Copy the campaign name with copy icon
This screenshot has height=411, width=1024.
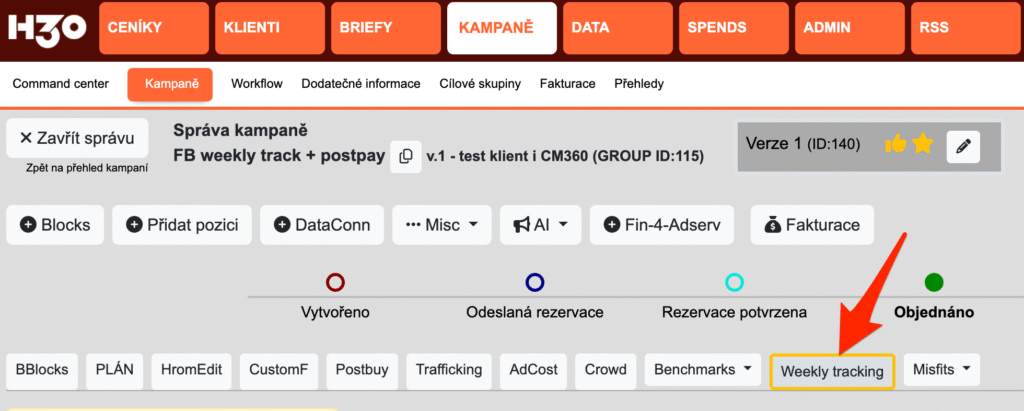pyautogui.click(x=405, y=156)
